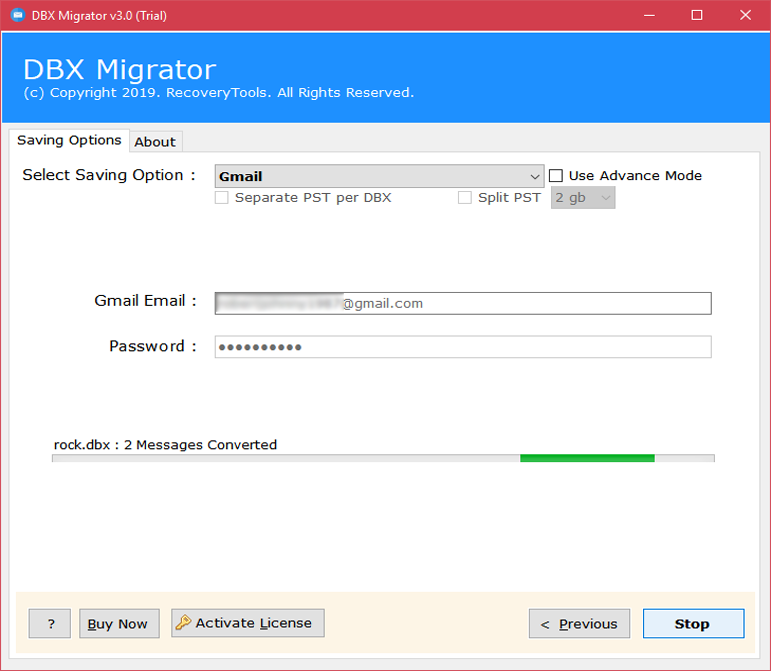The height and width of the screenshot is (671, 771).
Task: Toggle Separate PST per DBX checkbox
Action: click(x=222, y=198)
